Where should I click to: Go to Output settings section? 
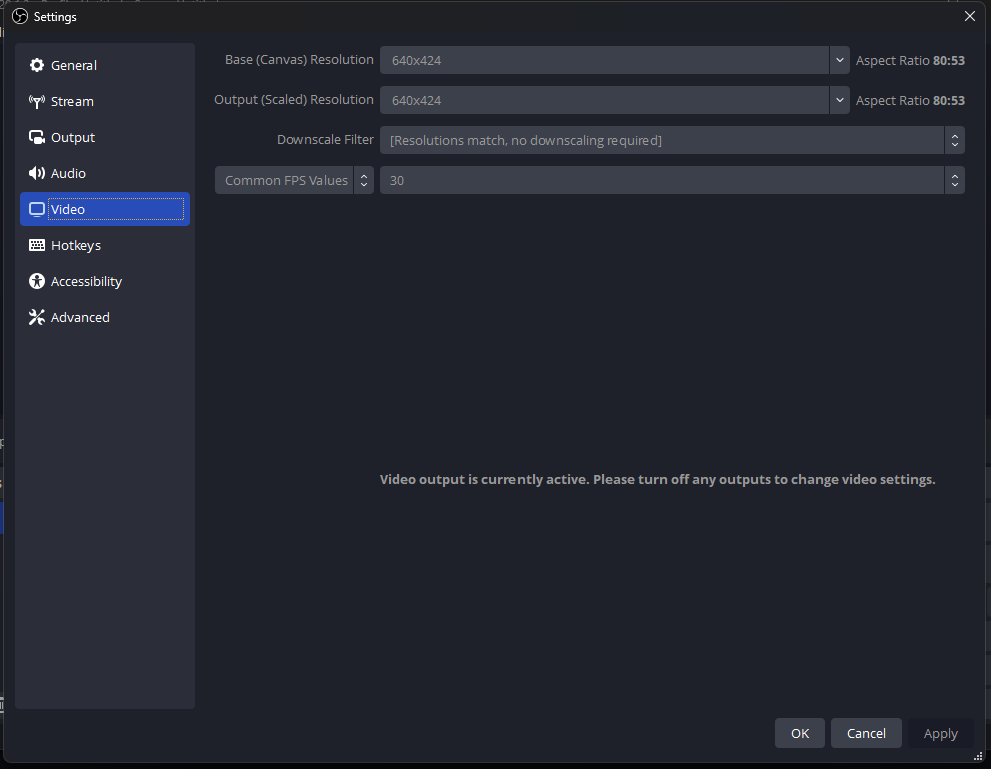(105, 137)
